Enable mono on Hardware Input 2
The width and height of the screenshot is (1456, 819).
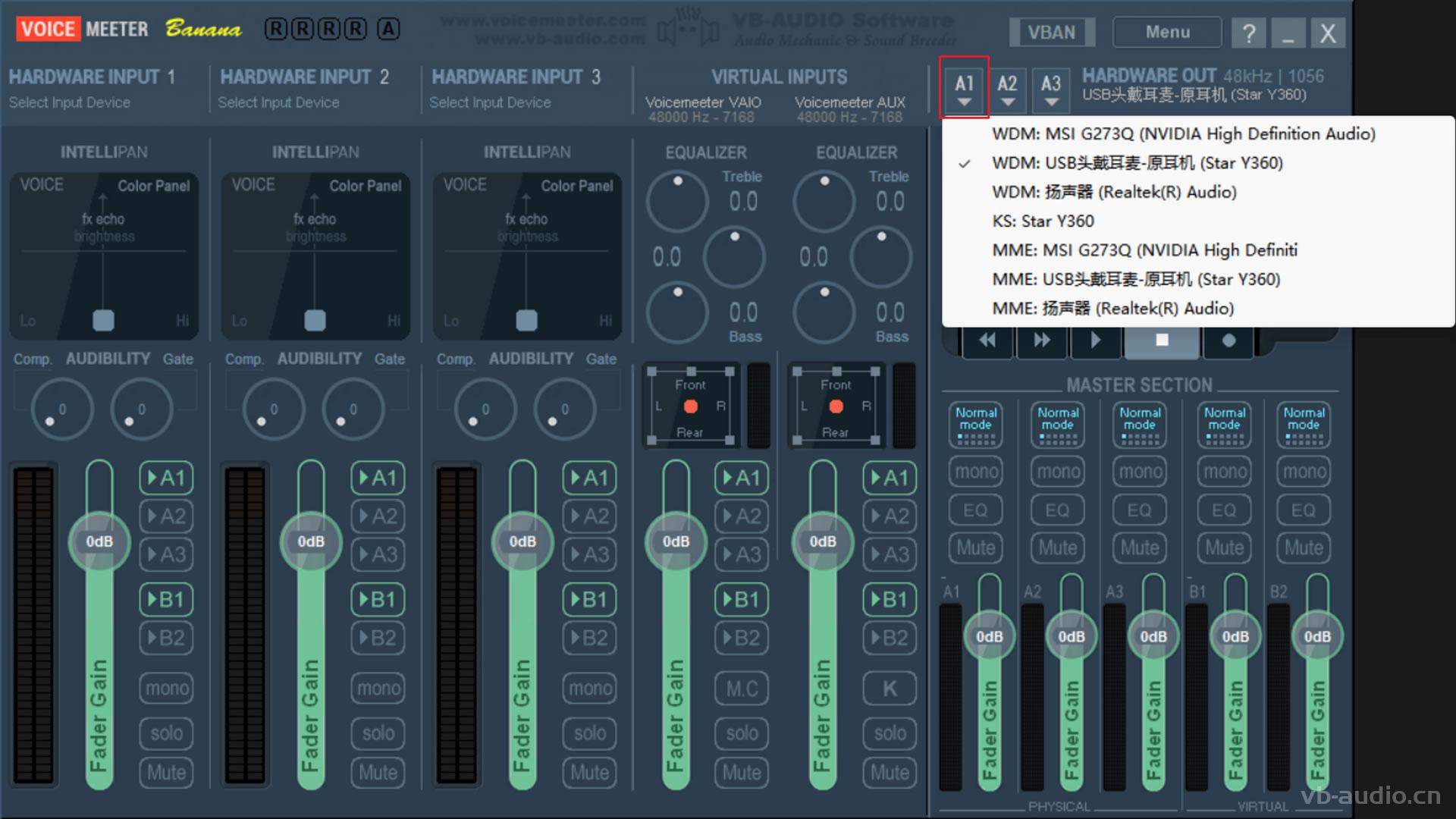[378, 688]
